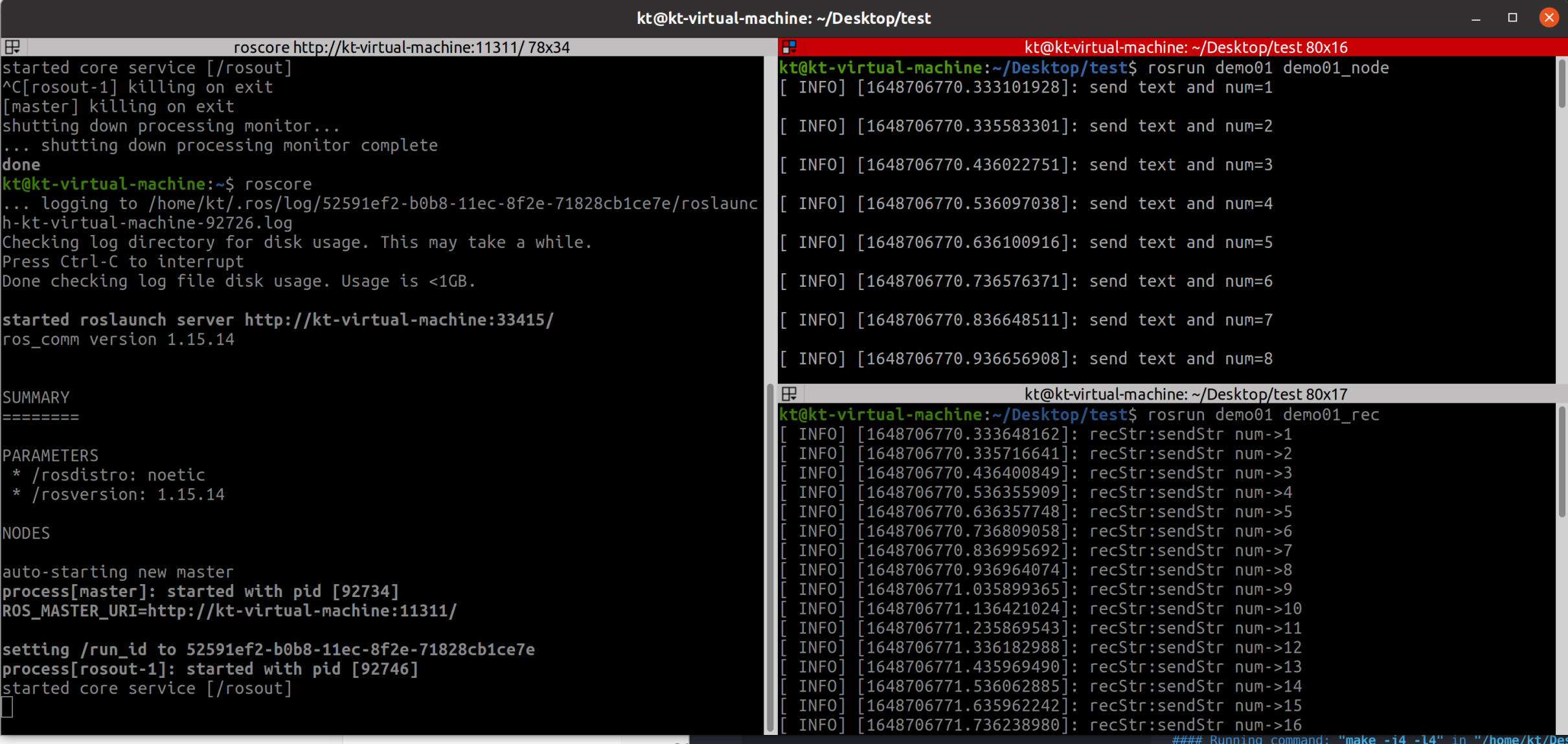Click scrollbar thumb of demo01_node pane
The image size is (1568, 744).
tap(1562, 84)
